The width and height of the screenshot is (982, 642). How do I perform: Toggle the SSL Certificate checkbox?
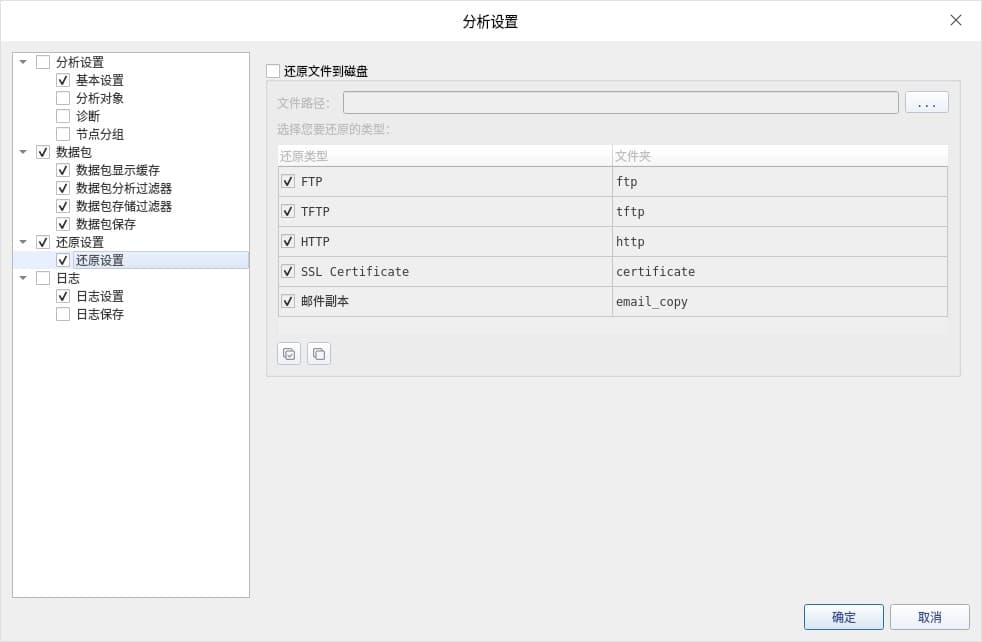coord(288,272)
